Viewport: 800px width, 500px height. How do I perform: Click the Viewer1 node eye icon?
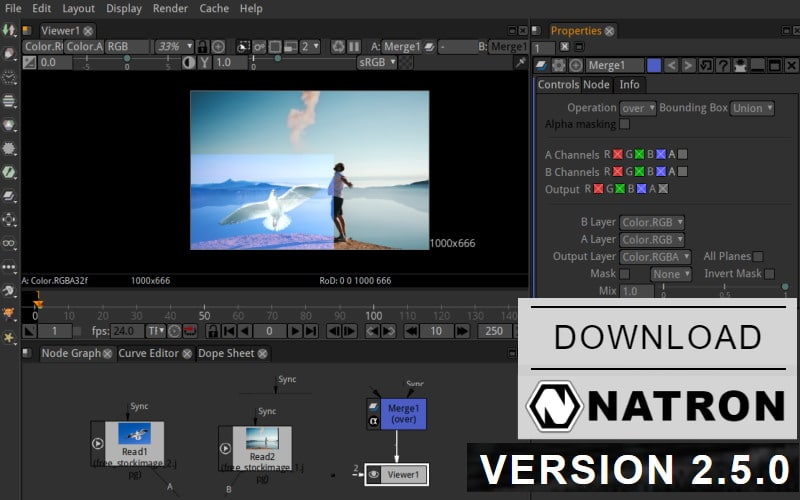coord(374,474)
